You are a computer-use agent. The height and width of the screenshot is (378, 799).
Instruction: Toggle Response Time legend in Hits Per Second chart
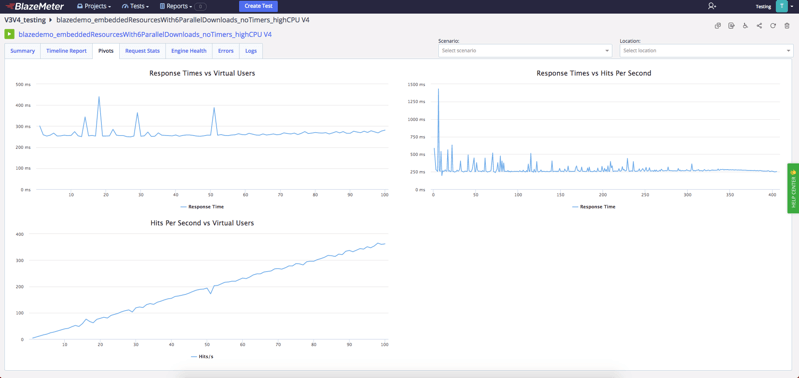[593, 207]
